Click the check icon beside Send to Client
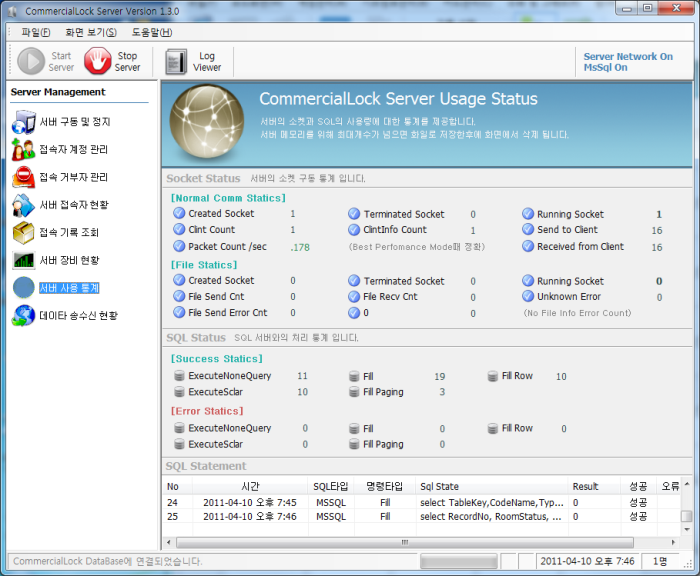 (528, 230)
